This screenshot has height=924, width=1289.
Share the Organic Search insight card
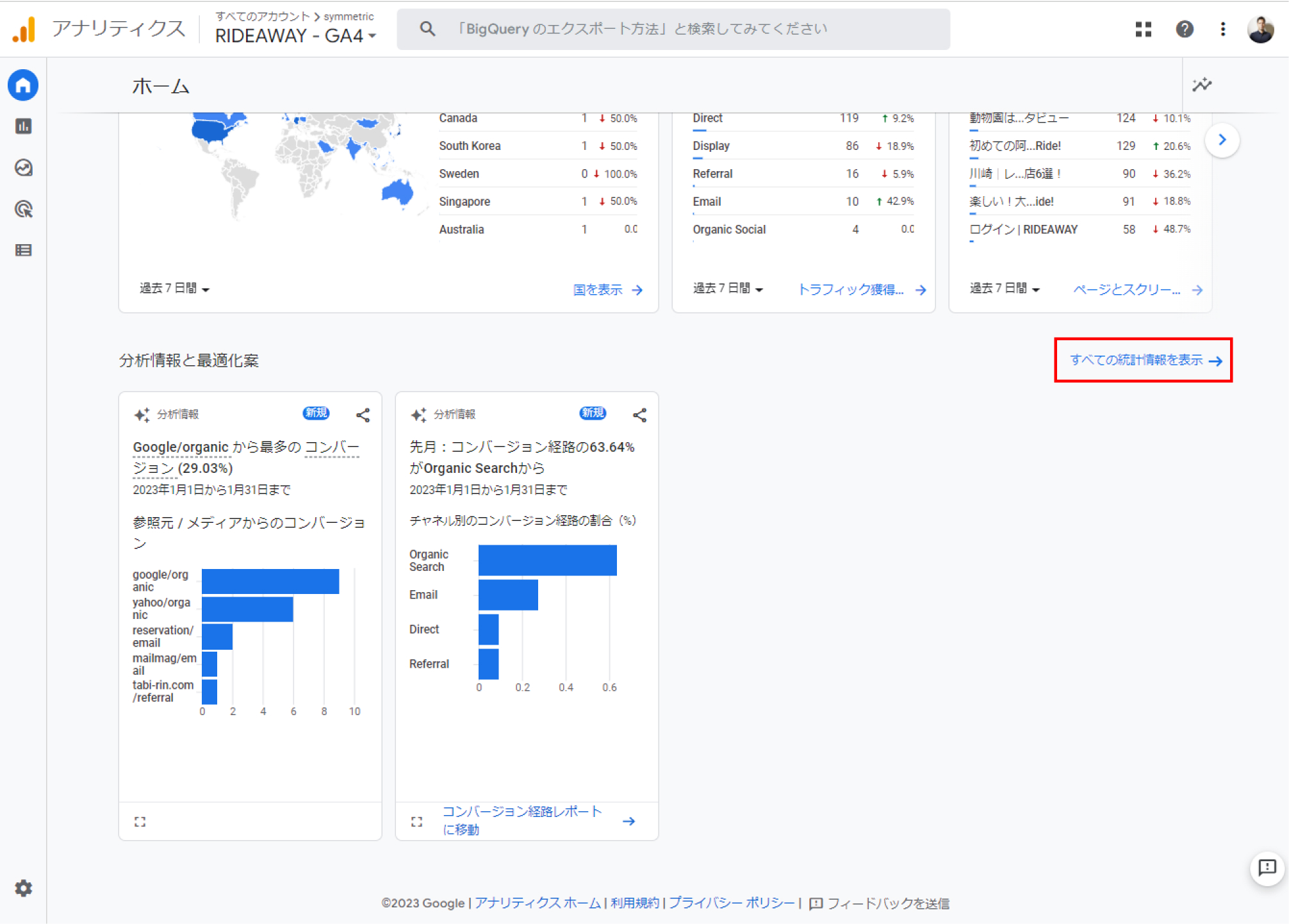click(x=639, y=415)
